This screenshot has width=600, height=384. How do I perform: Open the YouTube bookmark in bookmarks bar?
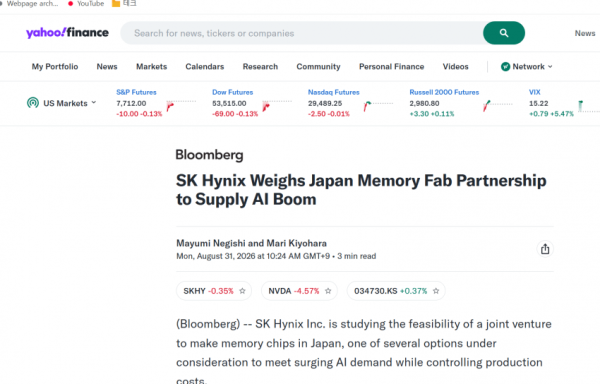point(86,3)
